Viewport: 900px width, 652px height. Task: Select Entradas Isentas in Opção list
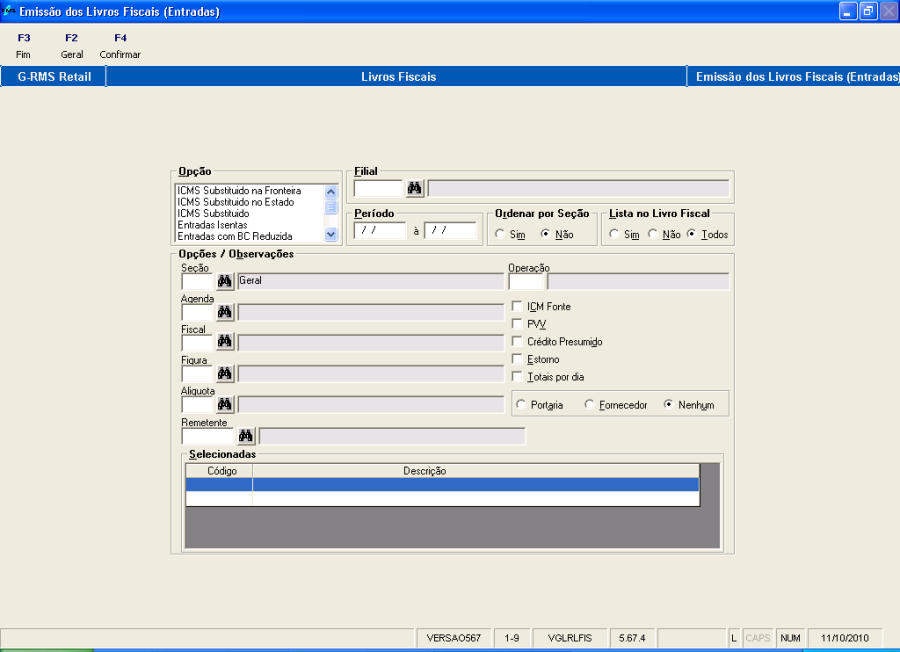212,225
